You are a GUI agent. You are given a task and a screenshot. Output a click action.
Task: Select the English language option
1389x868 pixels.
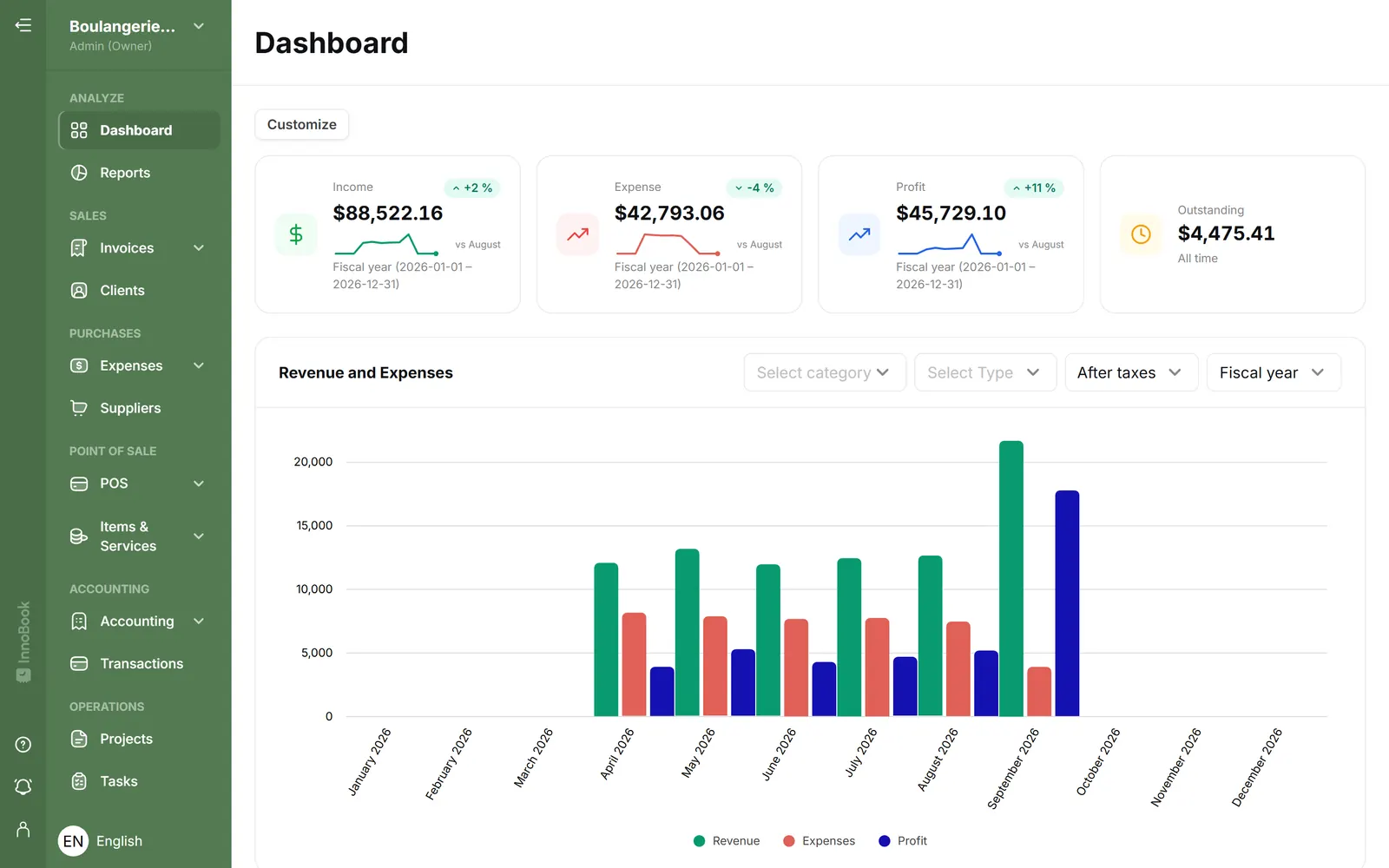[119, 841]
